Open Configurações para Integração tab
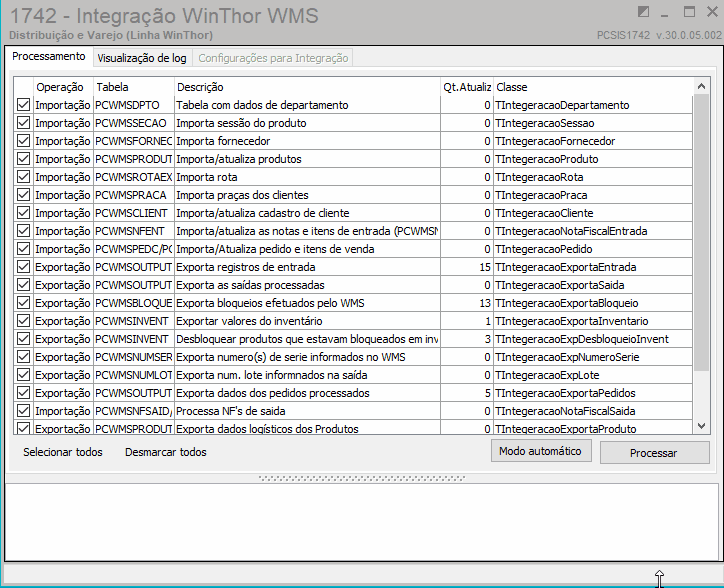Screen dimensions: 724x588 [x=273, y=58]
